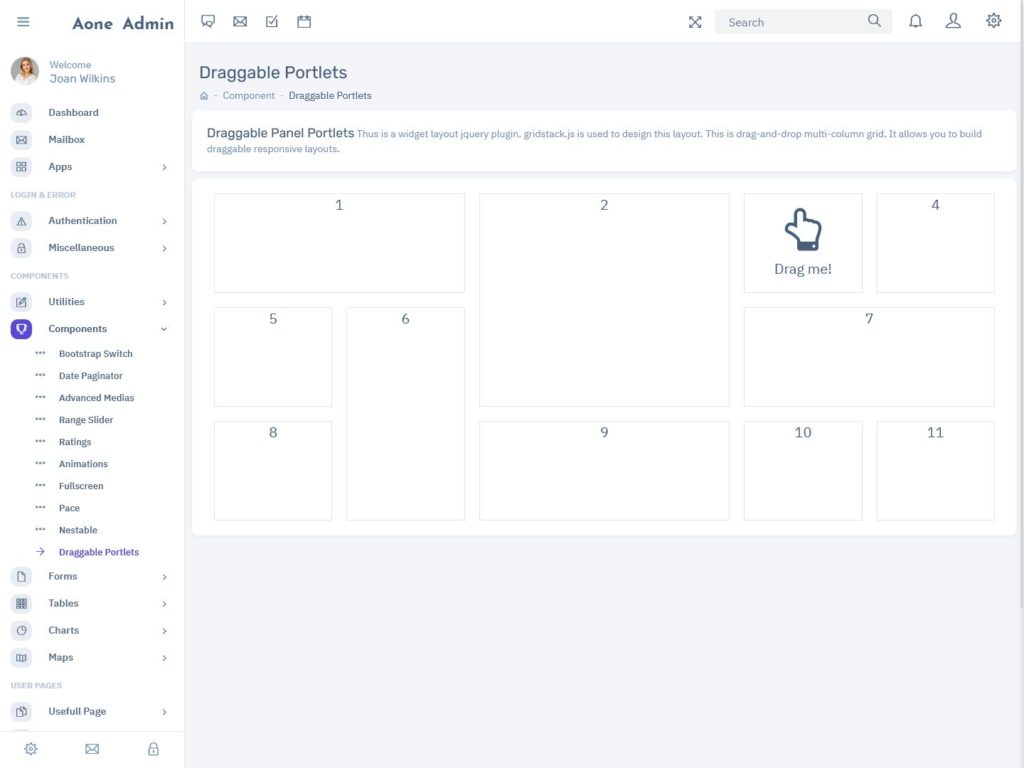
Task: Open the user profile icon in the header
Action: pyautogui.click(x=953, y=20)
